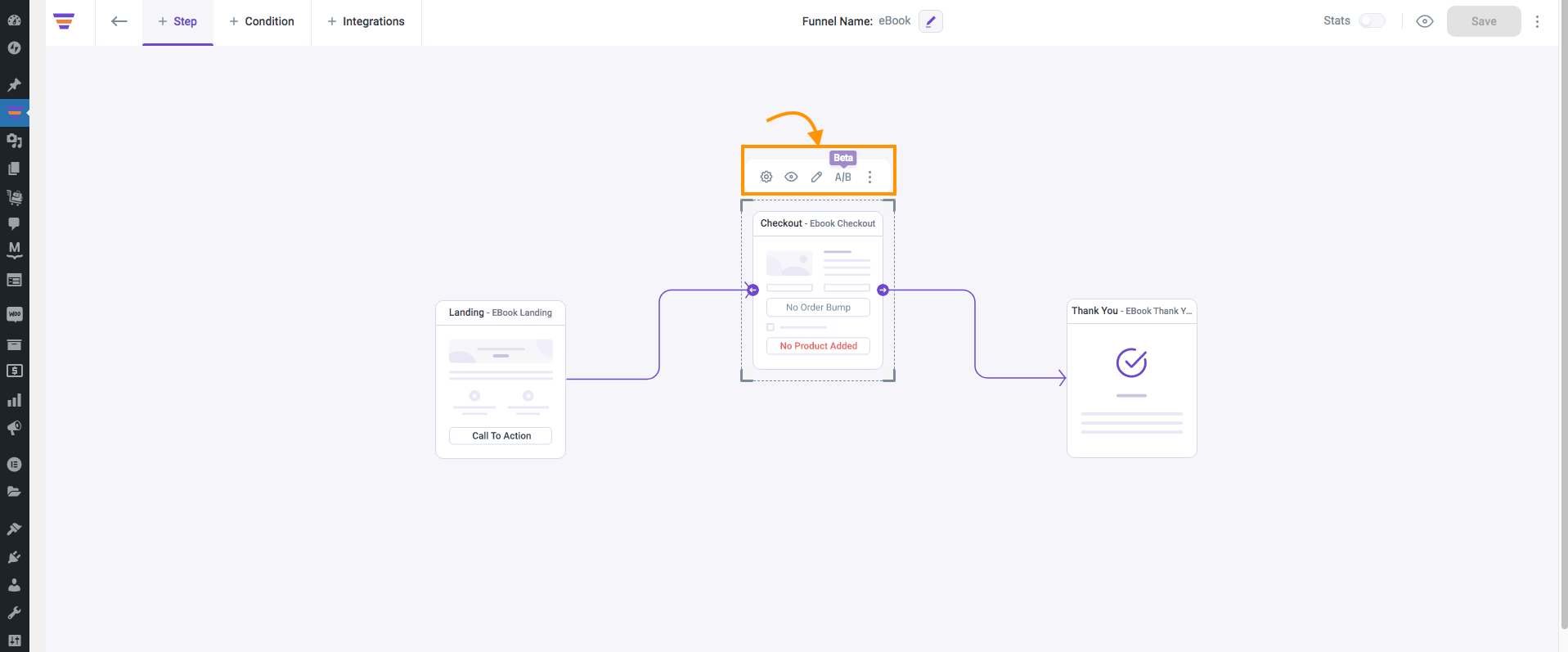Click the No Order Bump button

click(818, 308)
